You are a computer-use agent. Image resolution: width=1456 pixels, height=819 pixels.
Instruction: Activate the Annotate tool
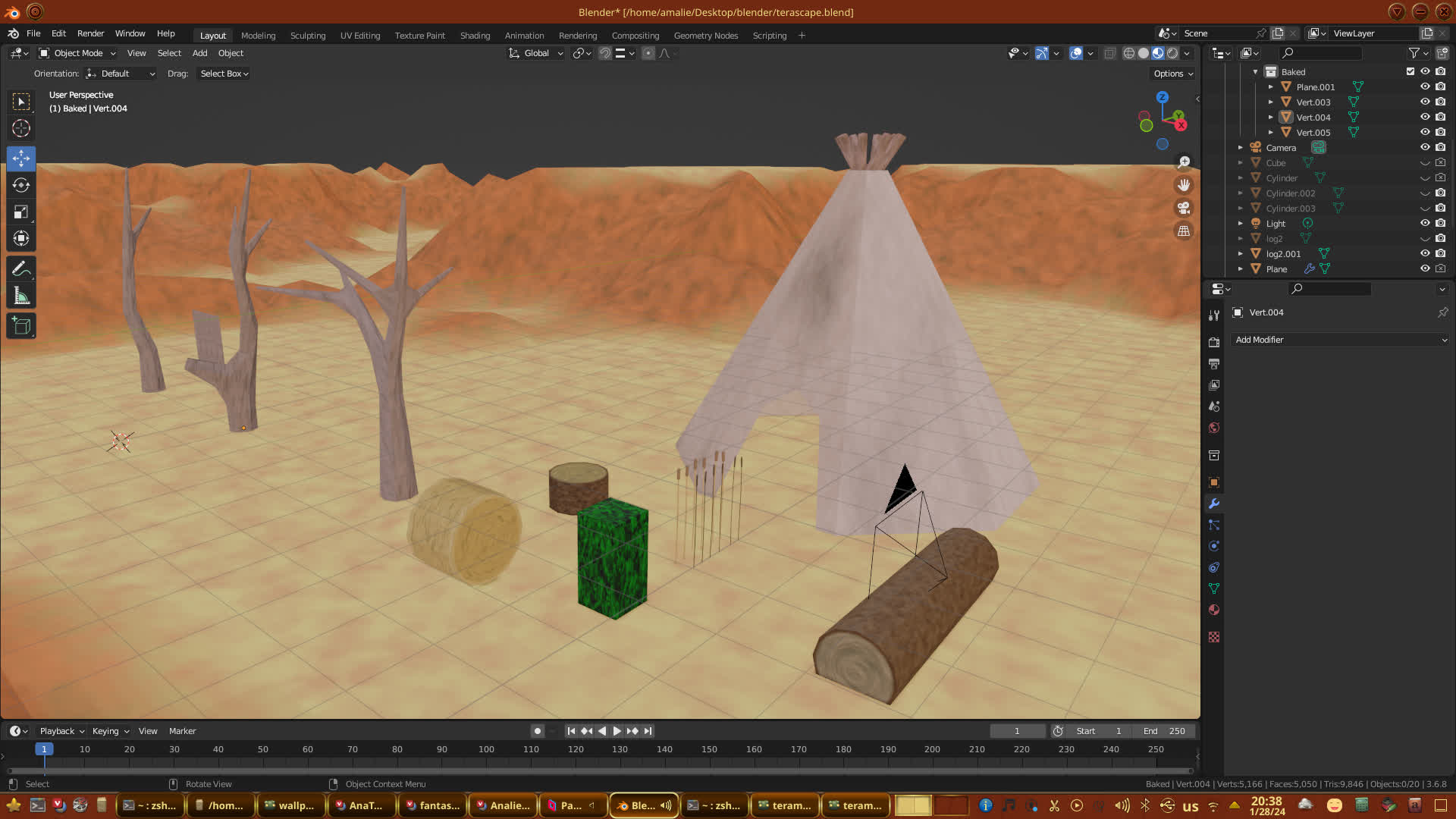21,269
